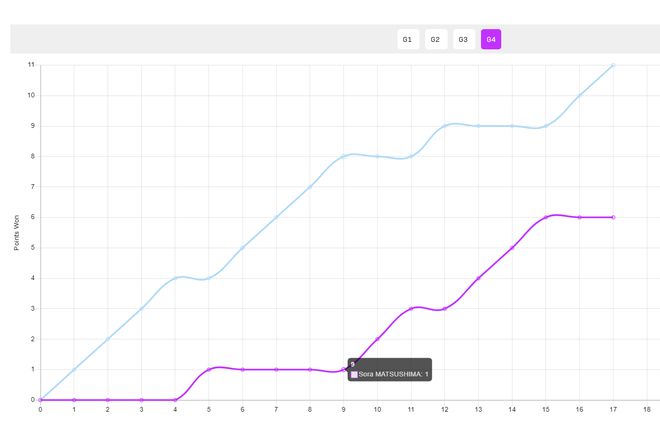This screenshot has height=422, width=660.
Task: Open the G3 game tab
Action: [463, 40]
